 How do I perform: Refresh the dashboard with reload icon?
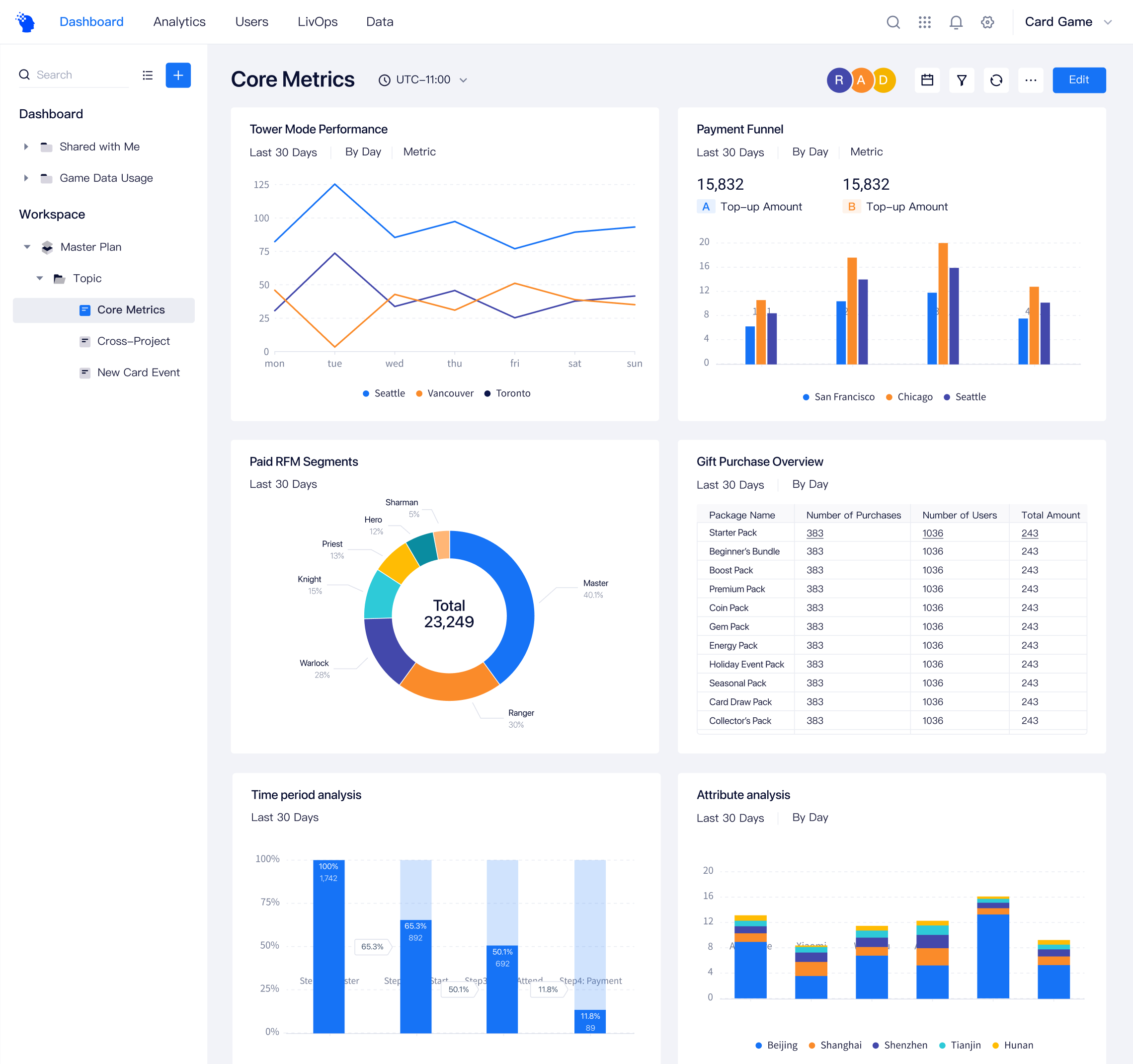pos(996,80)
